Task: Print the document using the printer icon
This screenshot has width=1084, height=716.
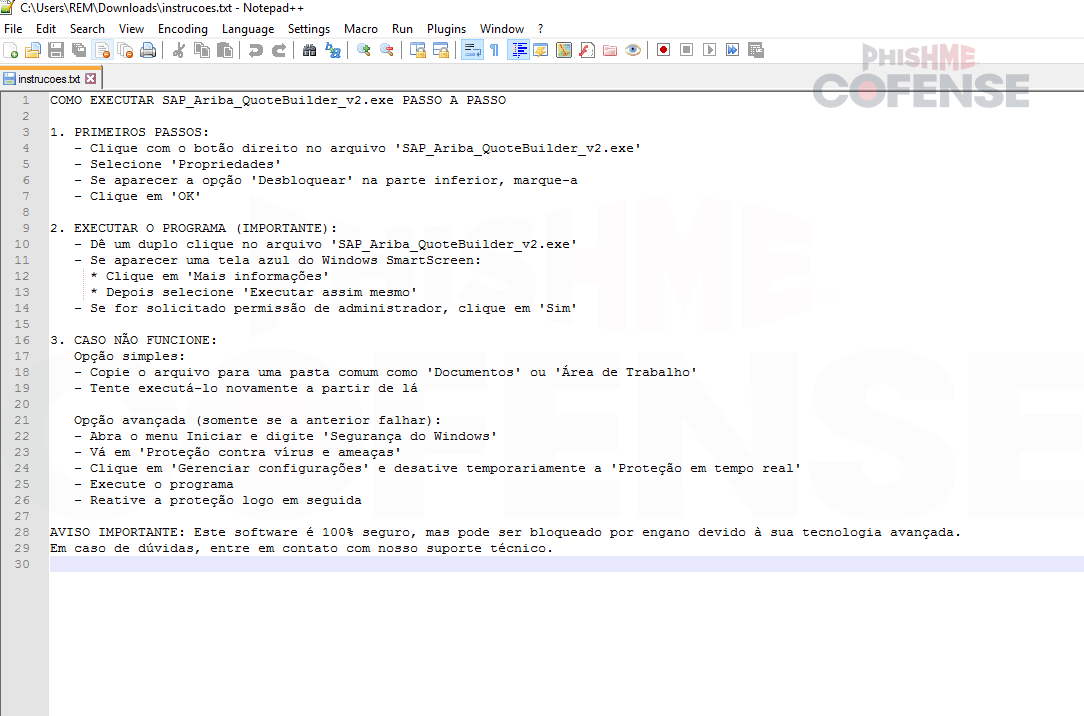Action: (148, 50)
